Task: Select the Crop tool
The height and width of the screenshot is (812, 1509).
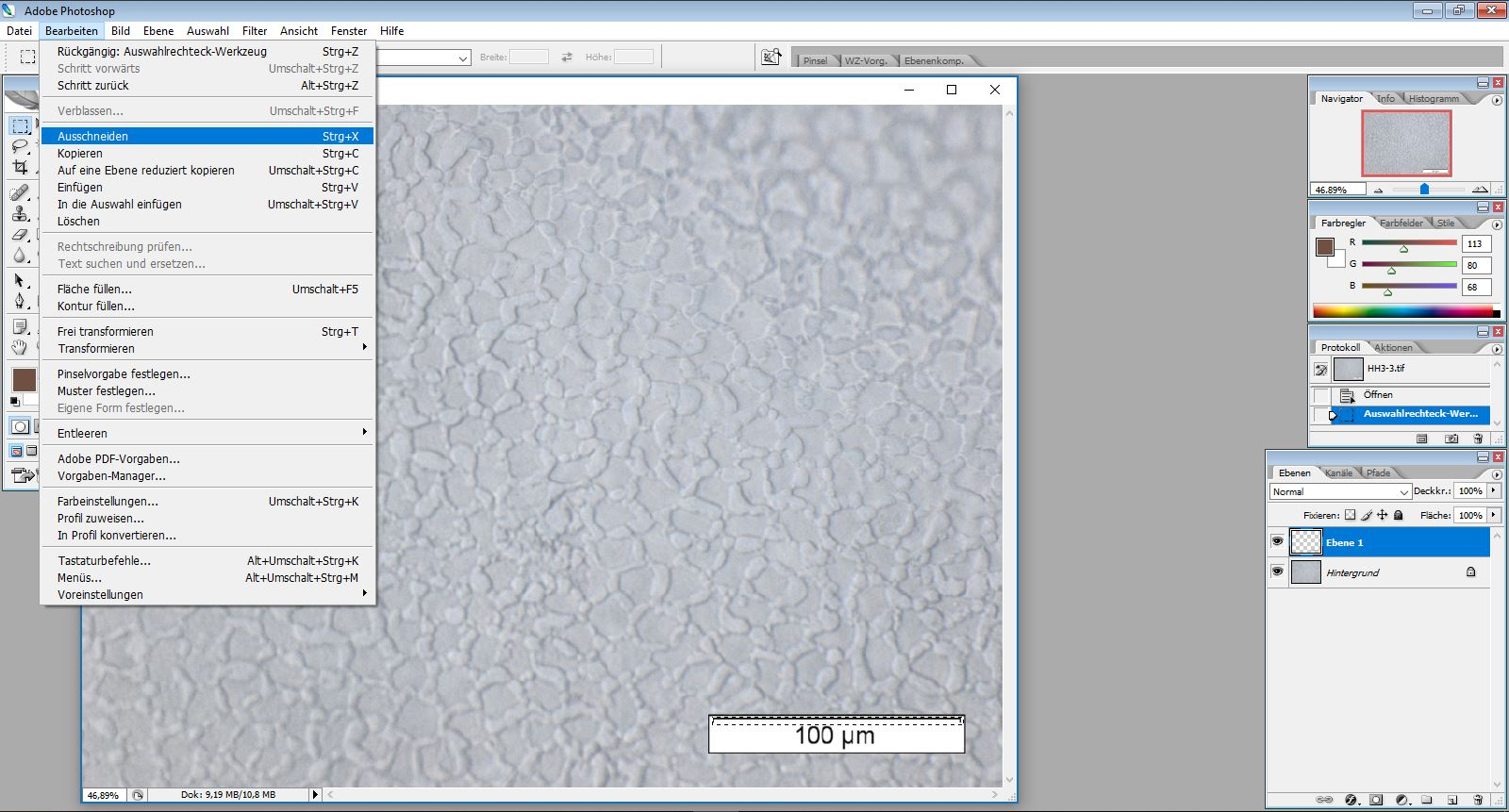Action: (x=20, y=167)
